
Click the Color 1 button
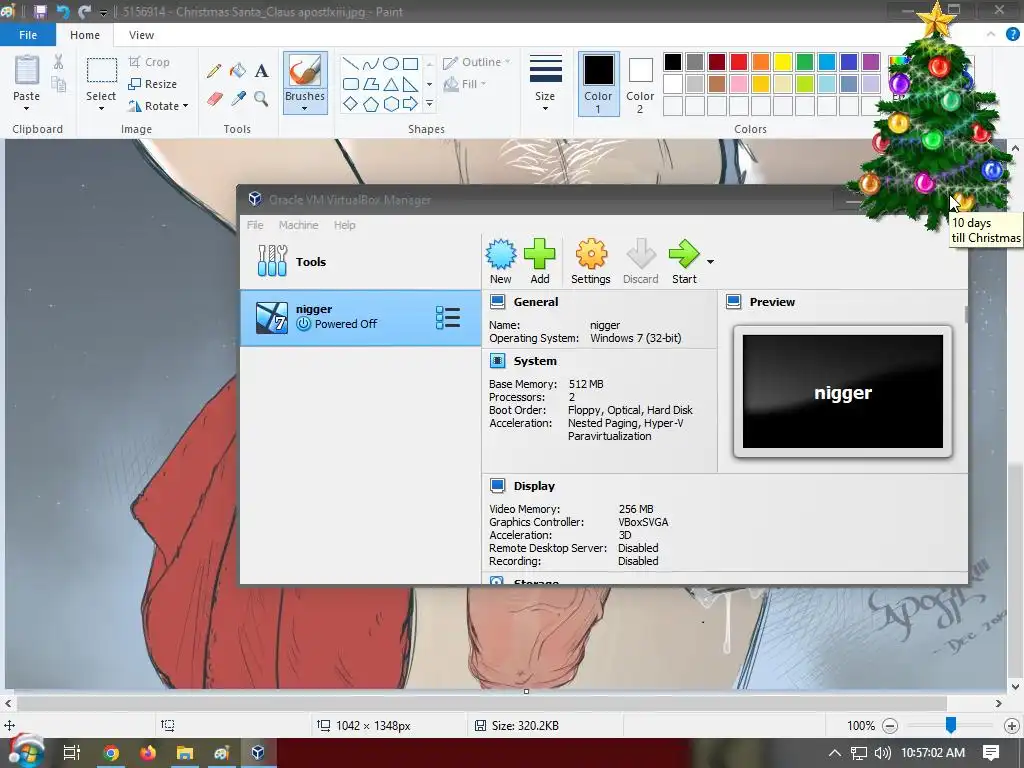(598, 84)
